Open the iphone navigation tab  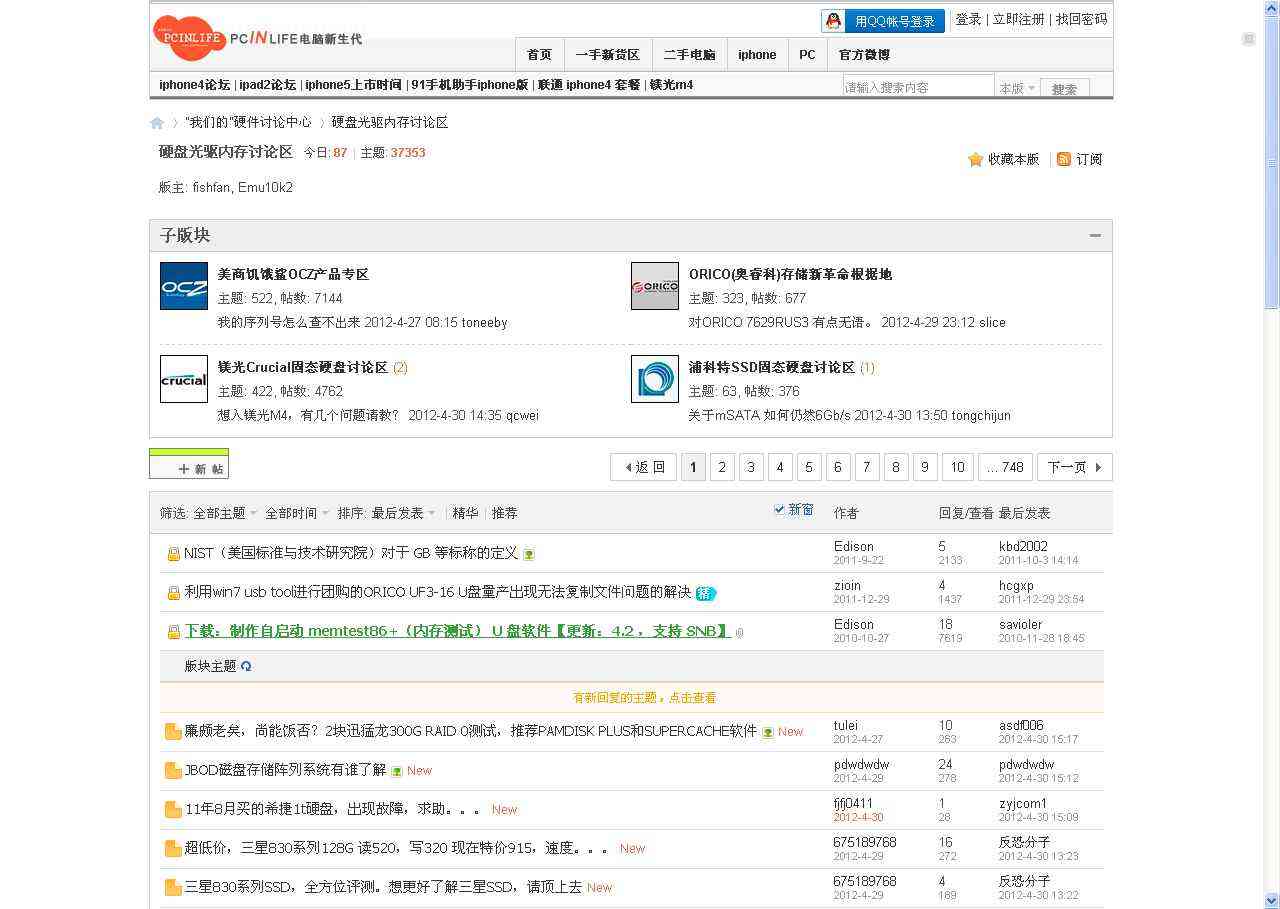[757, 55]
